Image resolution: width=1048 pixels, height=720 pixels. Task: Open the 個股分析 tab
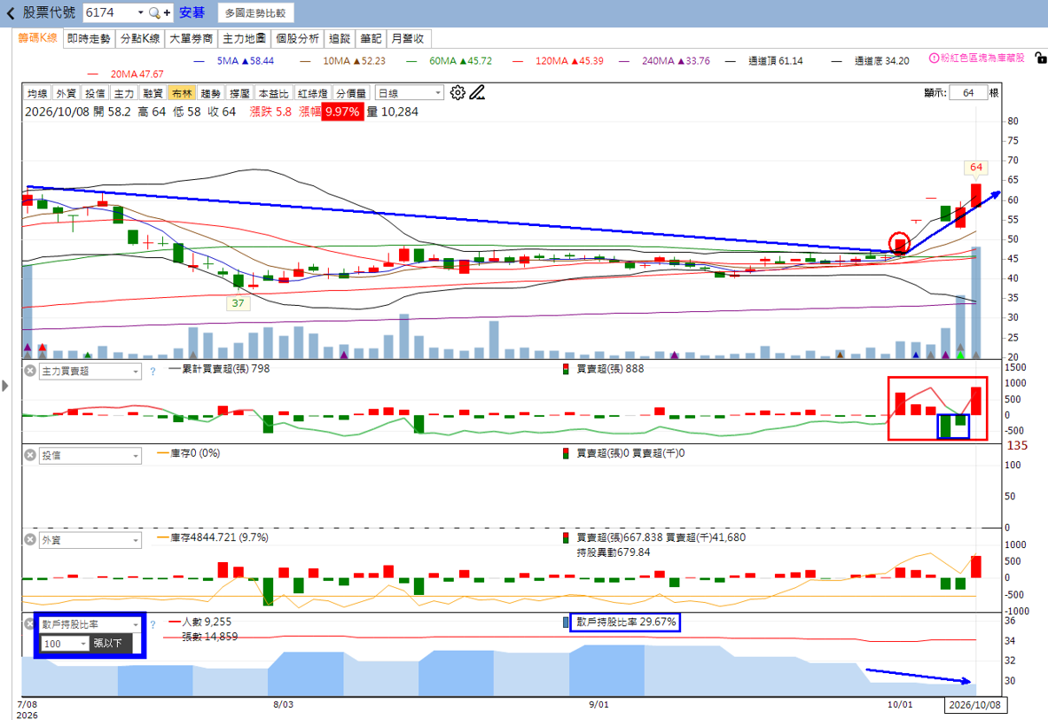[x=297, y=39]
